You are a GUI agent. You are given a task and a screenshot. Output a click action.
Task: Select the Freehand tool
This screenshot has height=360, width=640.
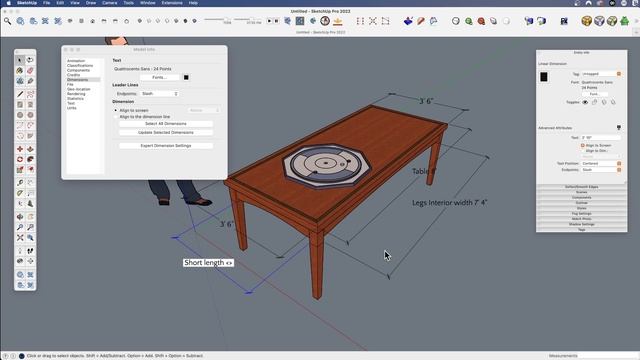tap(30, 94)
